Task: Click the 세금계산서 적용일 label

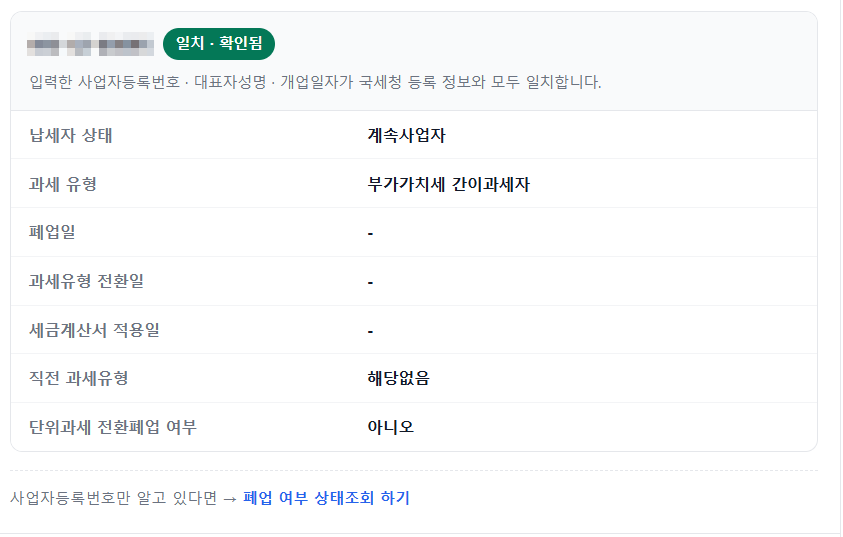Action: tap(95, 330)
